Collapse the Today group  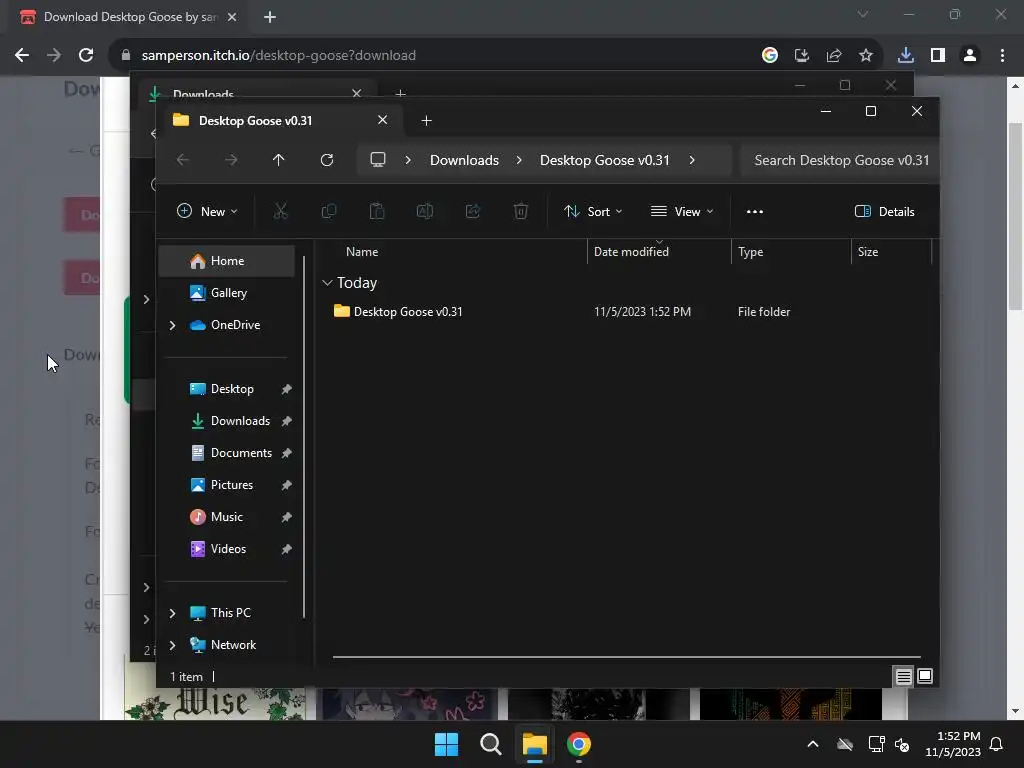pyautogui.click(x=327, y=283)
